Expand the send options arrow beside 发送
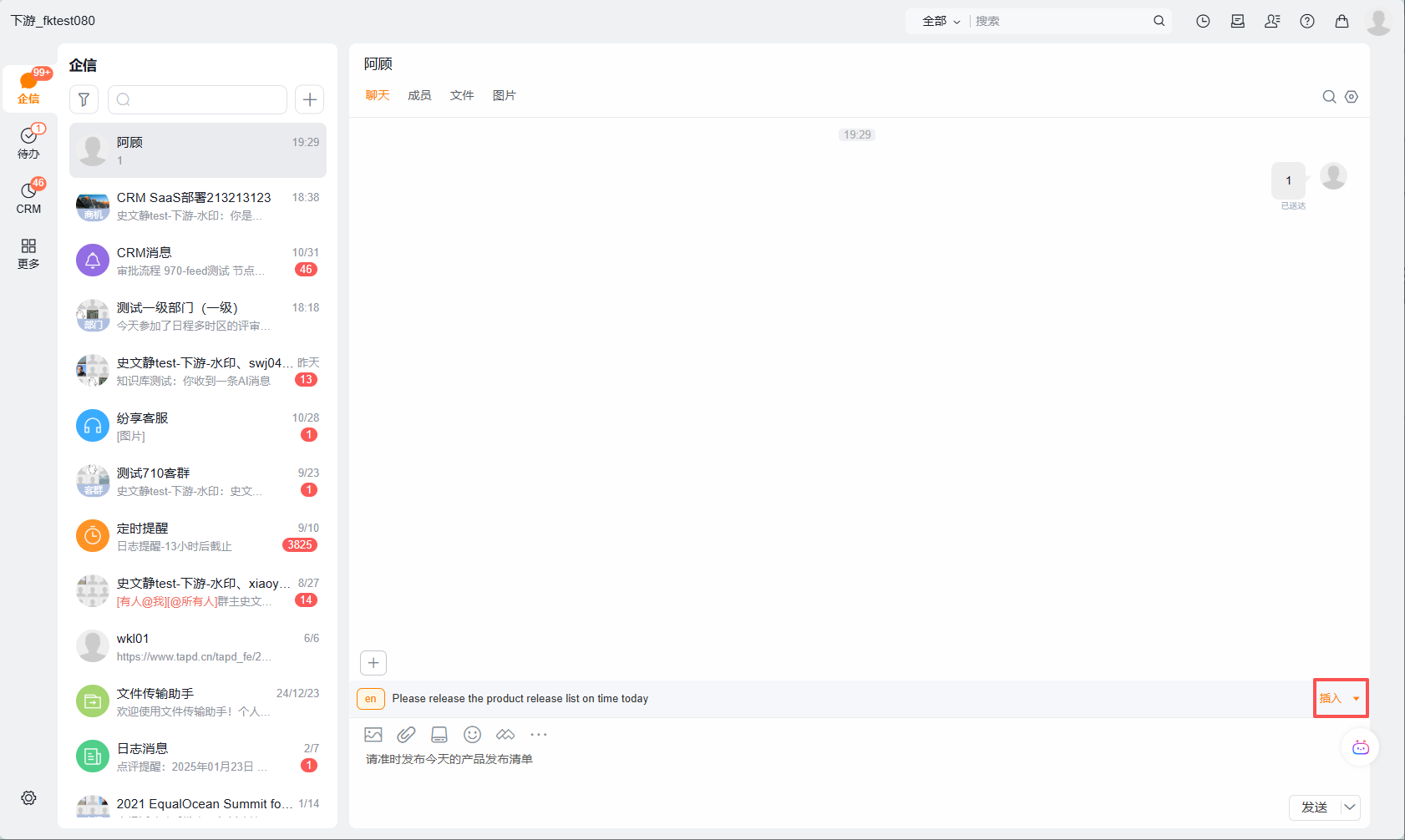This screenshot has width=1405, height=840. click(1350, 807)
